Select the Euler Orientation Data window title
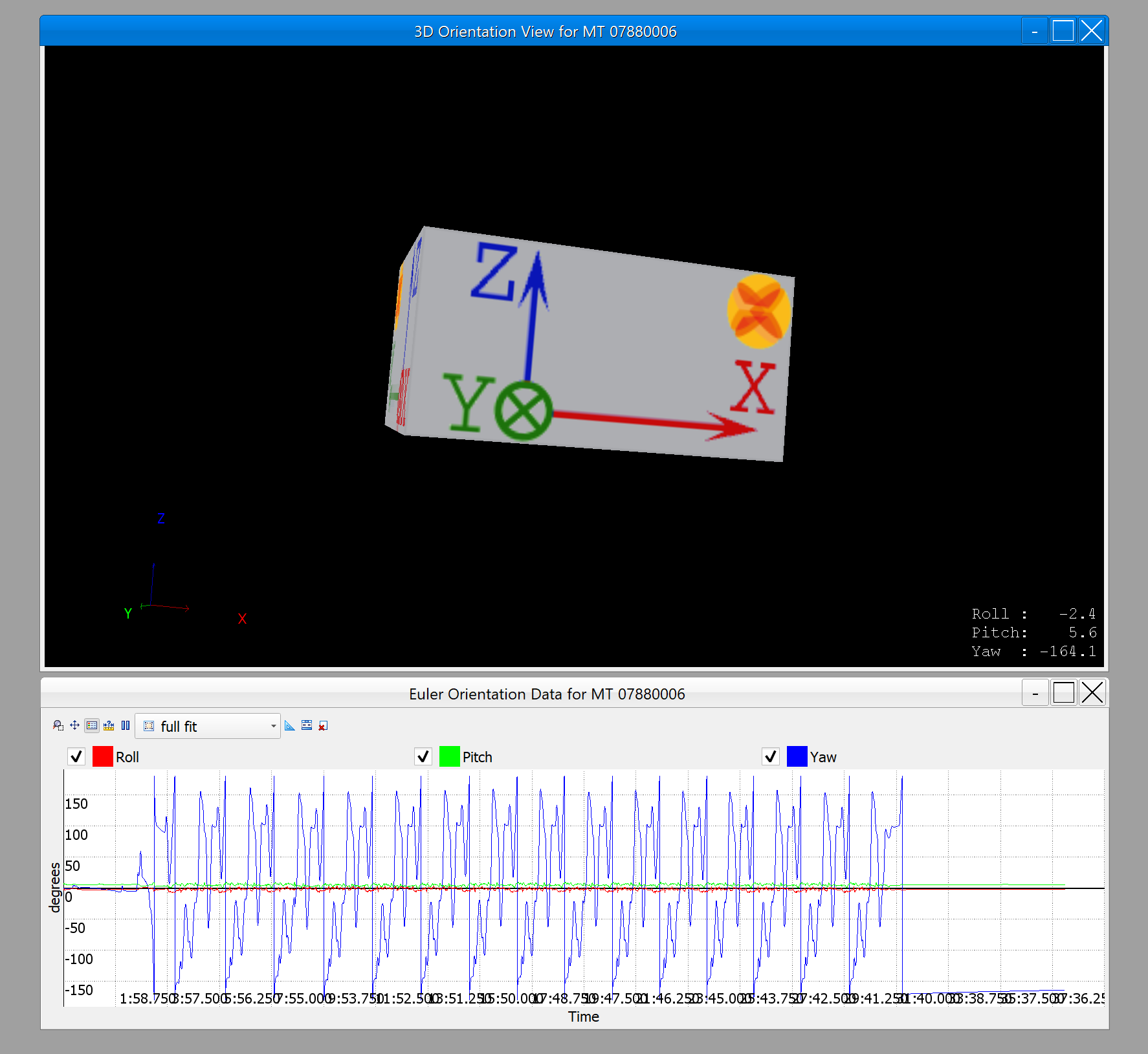1148x1054 pixels. click(x=547, y=694)
